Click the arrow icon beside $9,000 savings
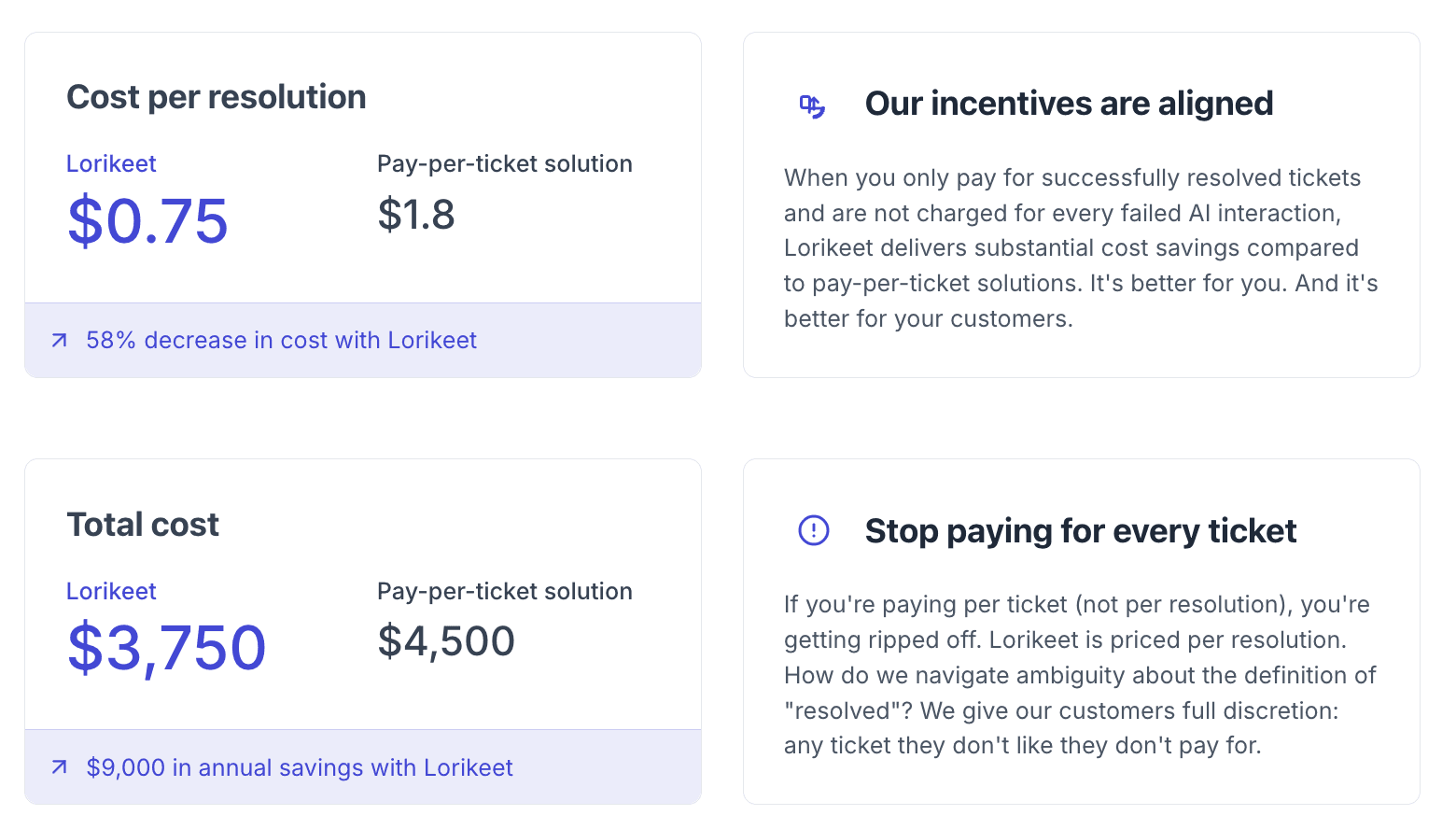Image resolution: width=1456 pixels, height=829 pixels. click(60, 767)
